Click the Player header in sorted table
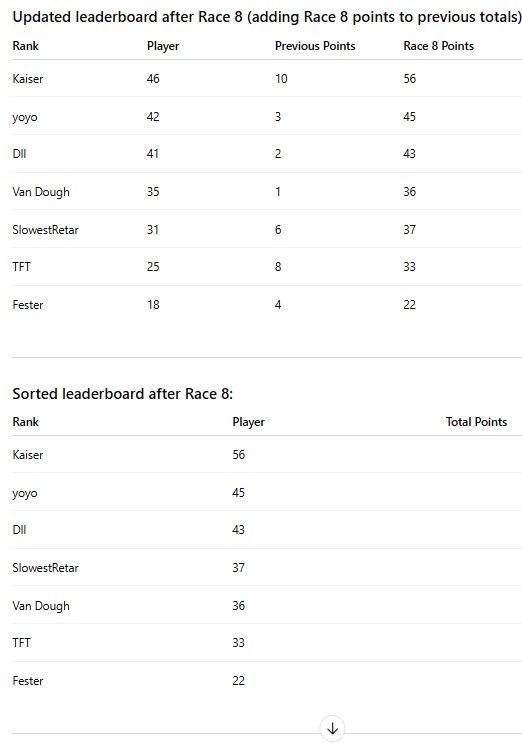This screenshot has height=745, width=522. coord(248,422)
